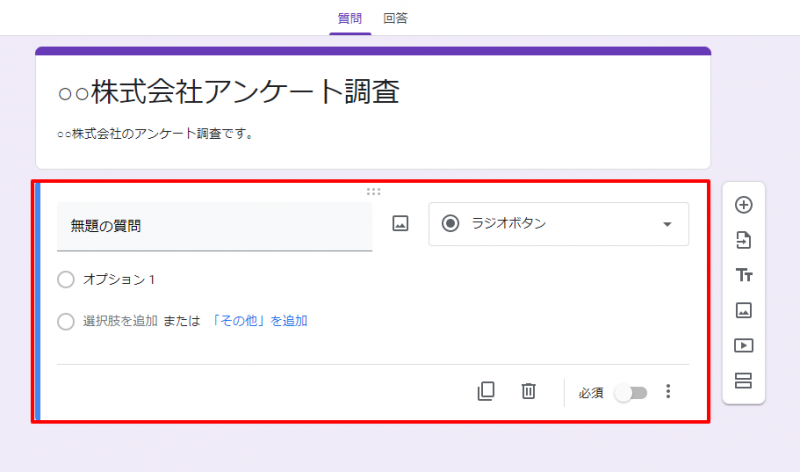Click the 「その他」を追加 link
Image resolution: width=800 pixels, height=472 pixels.
coord(259,322)
